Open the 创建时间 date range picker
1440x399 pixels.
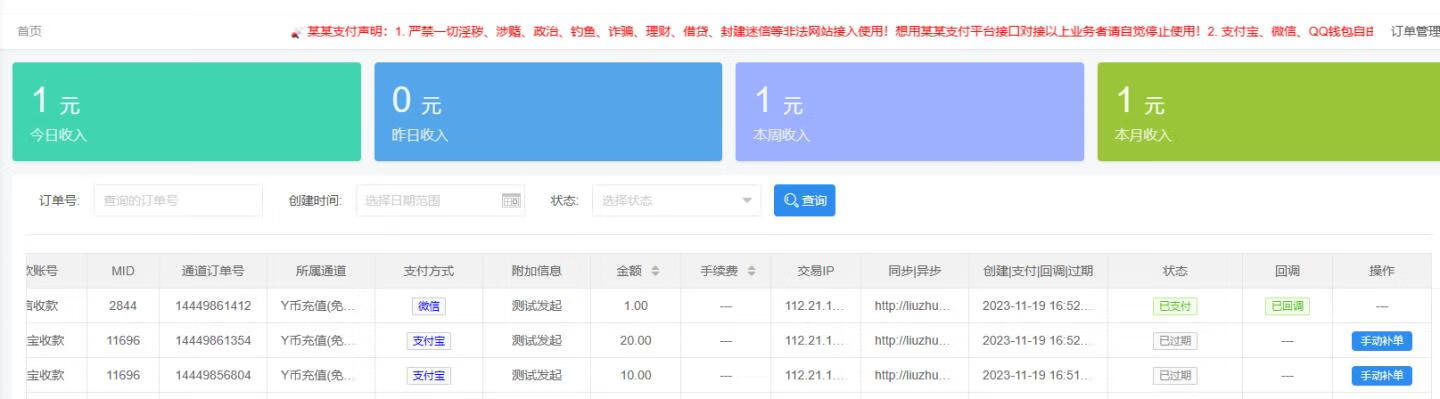coord(441,200)
